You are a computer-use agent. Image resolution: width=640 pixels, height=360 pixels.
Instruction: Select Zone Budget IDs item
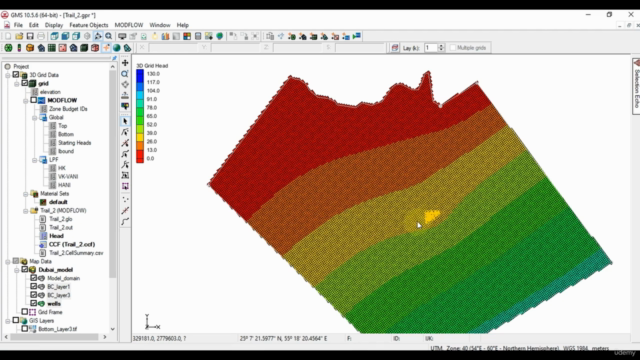pyautogui.click(x=68, y=109)
